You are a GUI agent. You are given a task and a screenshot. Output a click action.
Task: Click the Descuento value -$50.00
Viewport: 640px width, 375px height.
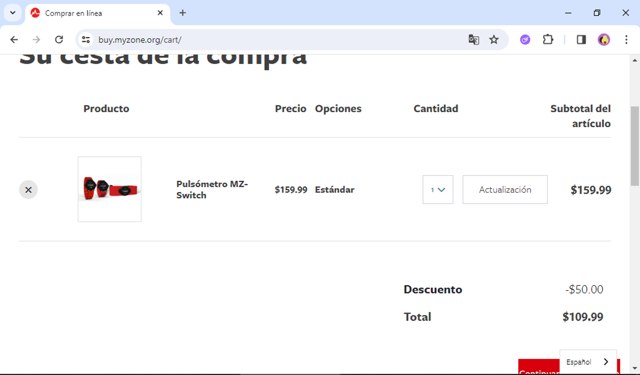point(584,289)
